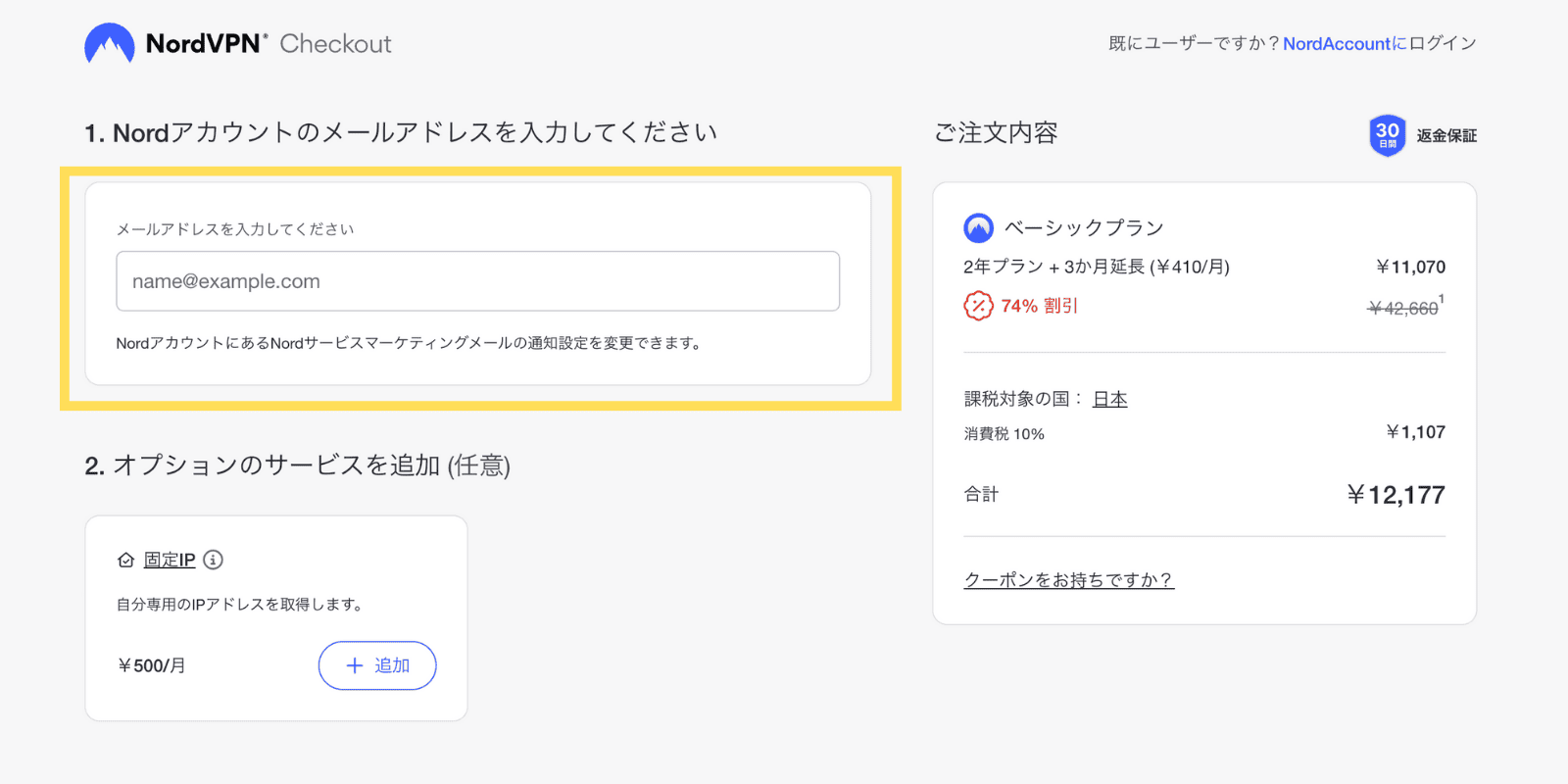Image resolution: width=1568 pixels, height=784 pixels.
Task: Click the 返金保証 guarantee label
Action: (1446, 135)
